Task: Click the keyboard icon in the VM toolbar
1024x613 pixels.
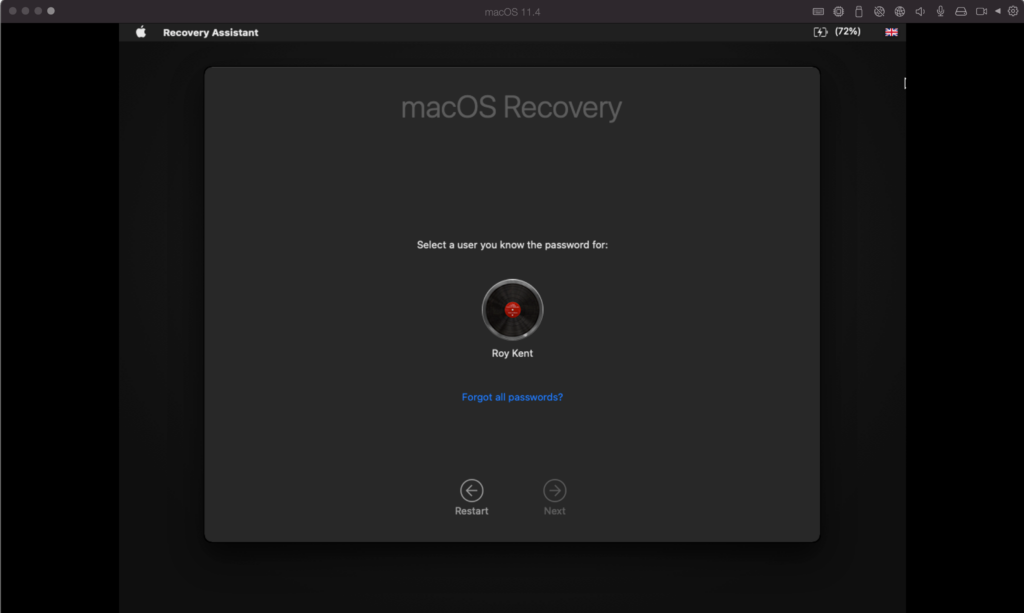Action: [820, 11]
